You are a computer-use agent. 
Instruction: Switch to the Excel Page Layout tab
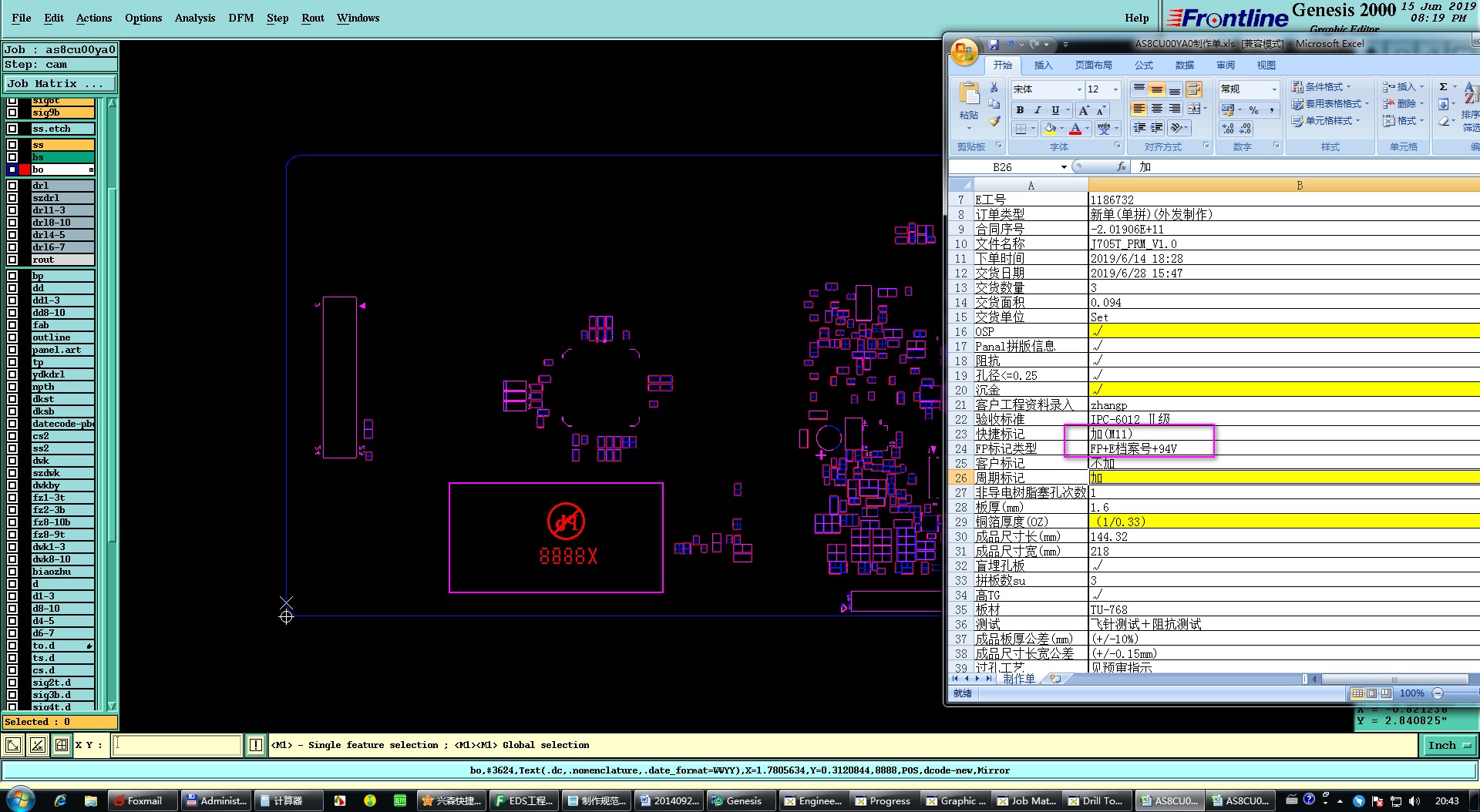pyautogui.click(x=1093, y=65)
